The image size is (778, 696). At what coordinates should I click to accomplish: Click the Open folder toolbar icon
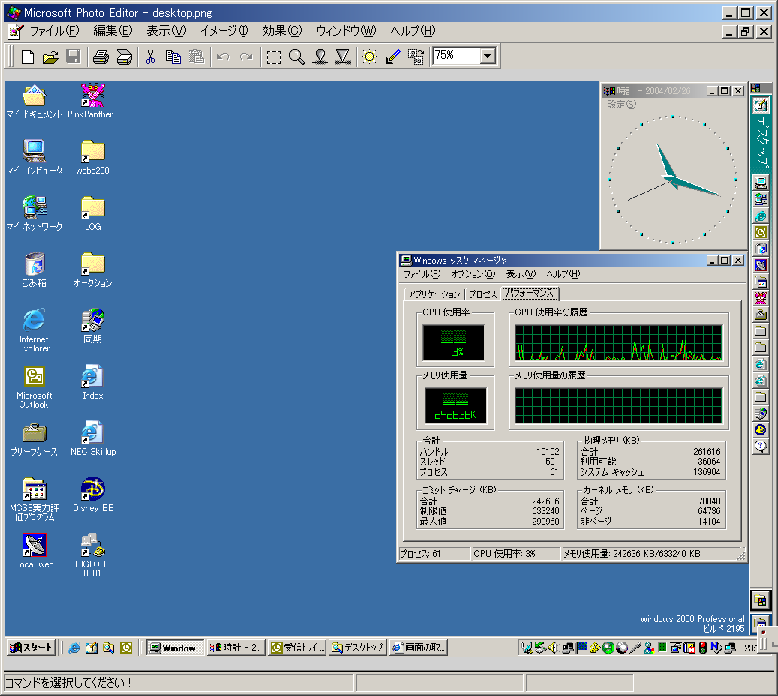pyautogui.click(x=50, y=57)
